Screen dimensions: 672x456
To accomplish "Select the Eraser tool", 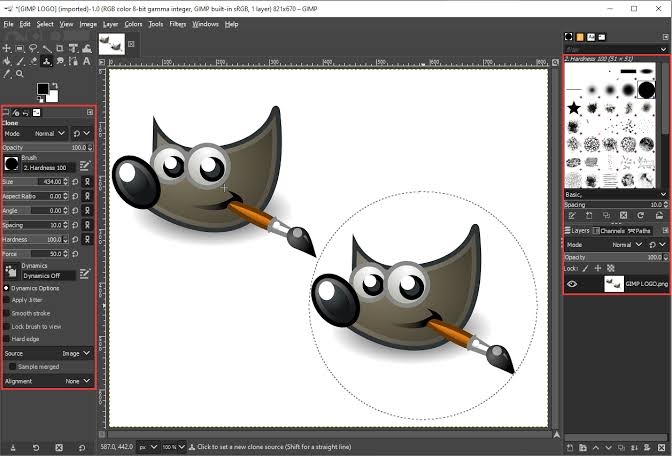I will tap(33, 61).
